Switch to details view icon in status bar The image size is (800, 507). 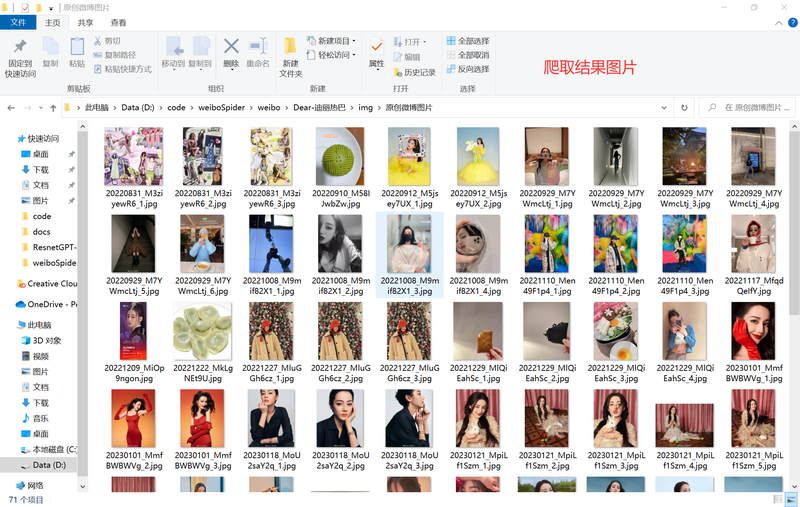(x=778, y=499)
